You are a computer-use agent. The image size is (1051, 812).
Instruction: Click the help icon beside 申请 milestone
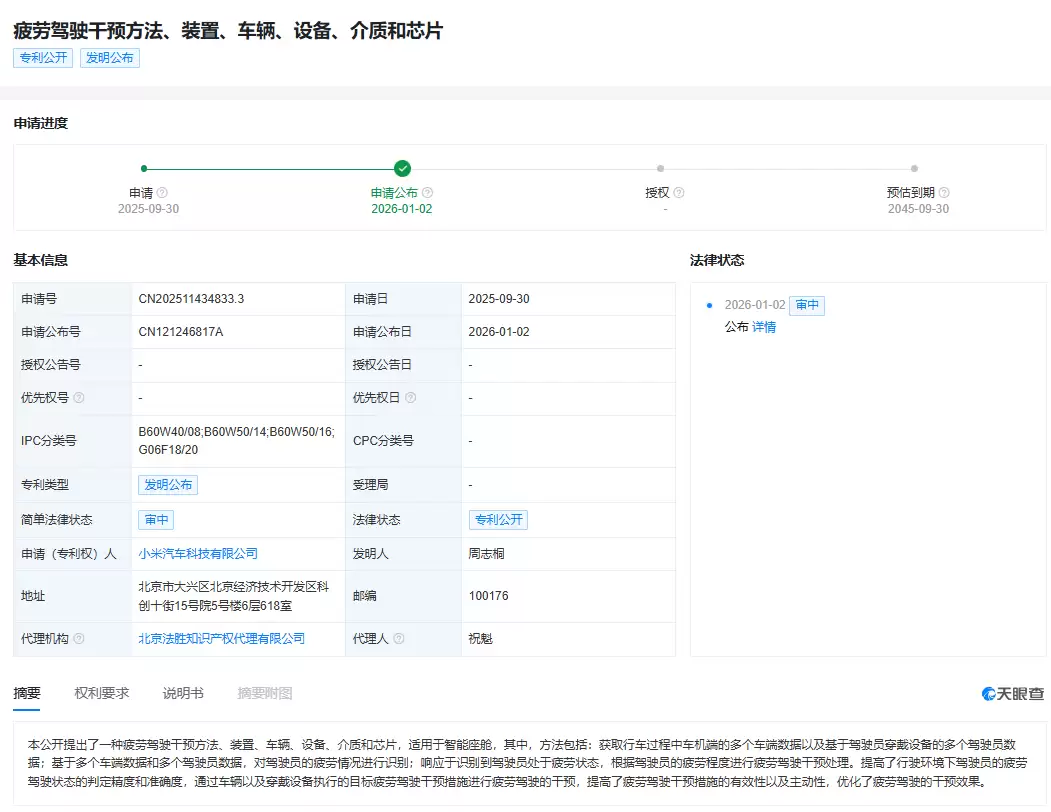[162, 192]
